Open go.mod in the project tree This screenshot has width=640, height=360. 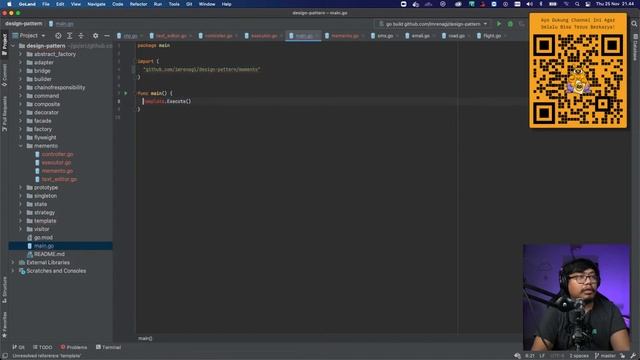point(43,238)
